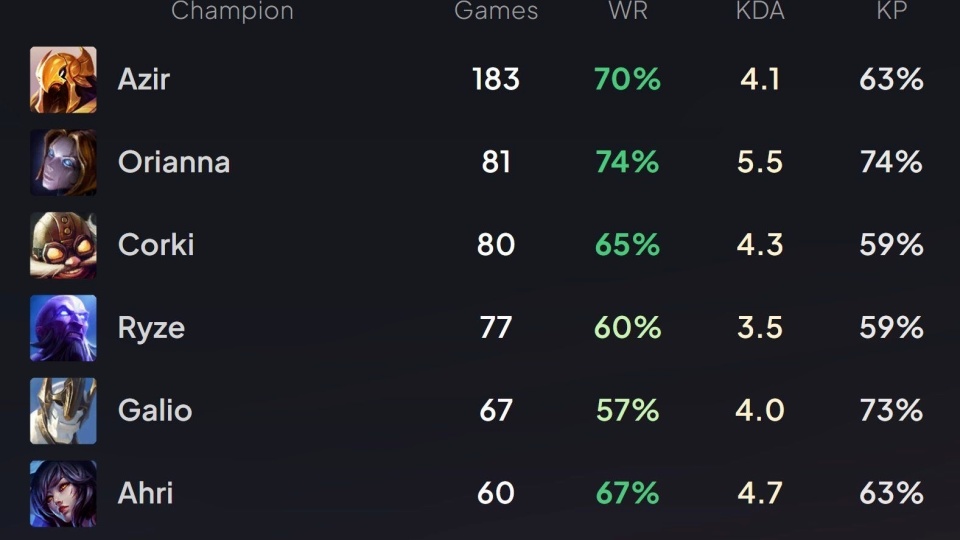Screen dimensions: 960x540
Task: Open the Ryze champion portrait icon
Action: (x=63, y=328)
